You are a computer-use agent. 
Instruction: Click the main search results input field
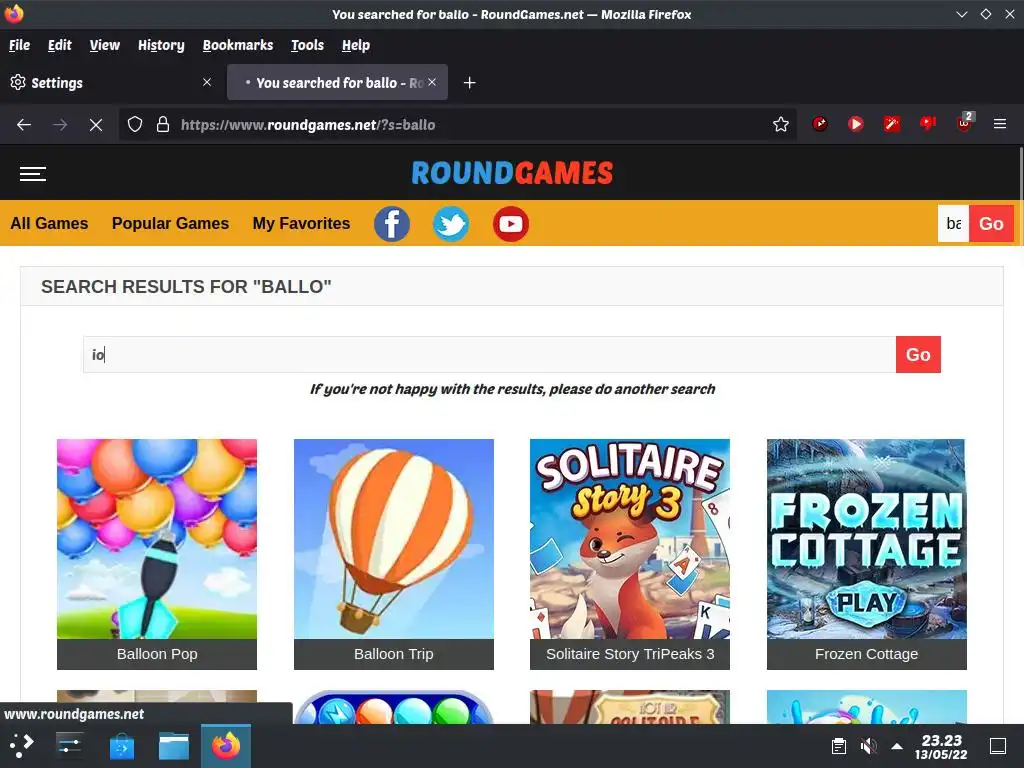click(490, 355)
